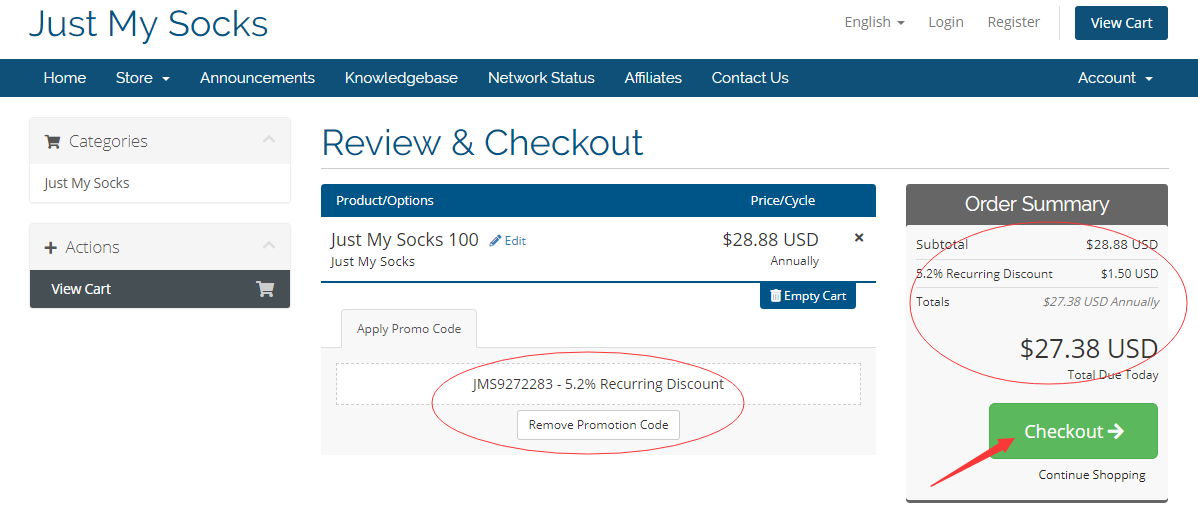Click the cart icon in View Cart sidebar

[265, 289]
